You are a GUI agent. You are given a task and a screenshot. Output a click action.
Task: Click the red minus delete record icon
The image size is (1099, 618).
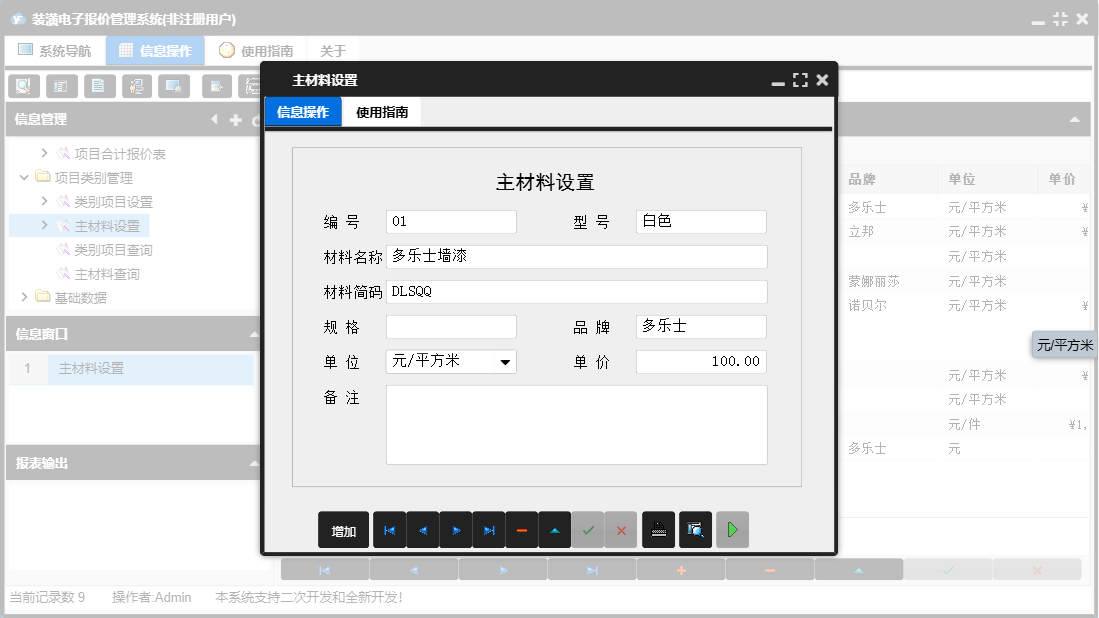click(522, 530)
